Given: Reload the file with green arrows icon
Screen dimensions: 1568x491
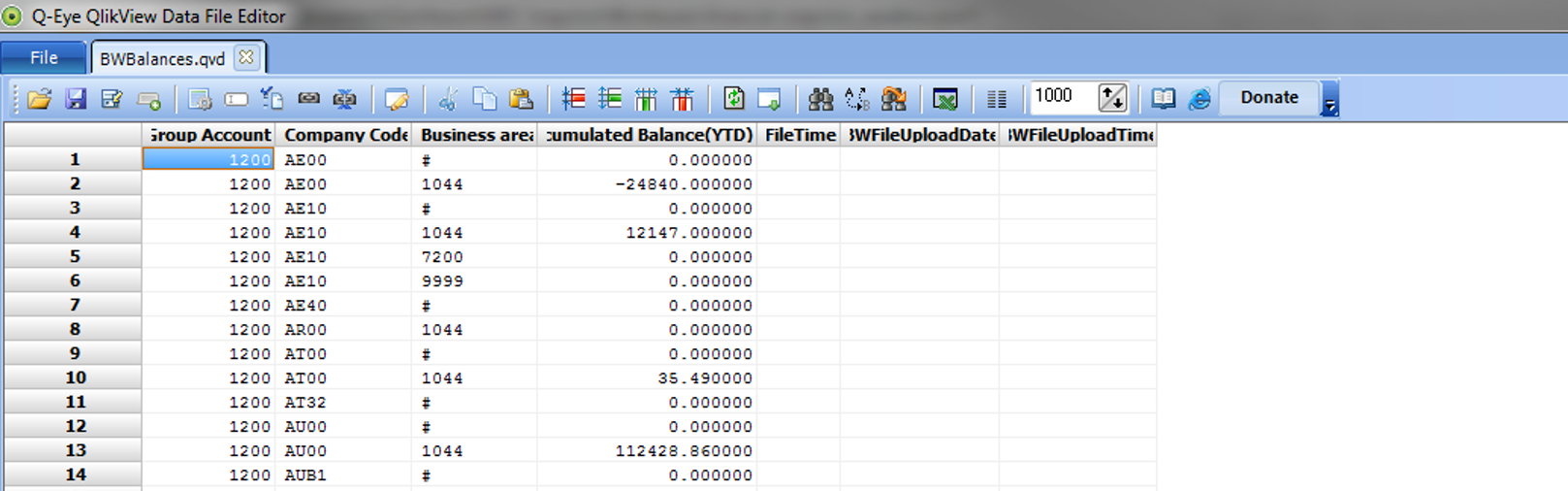Looking at the screenshot, I should pos(733,98).
